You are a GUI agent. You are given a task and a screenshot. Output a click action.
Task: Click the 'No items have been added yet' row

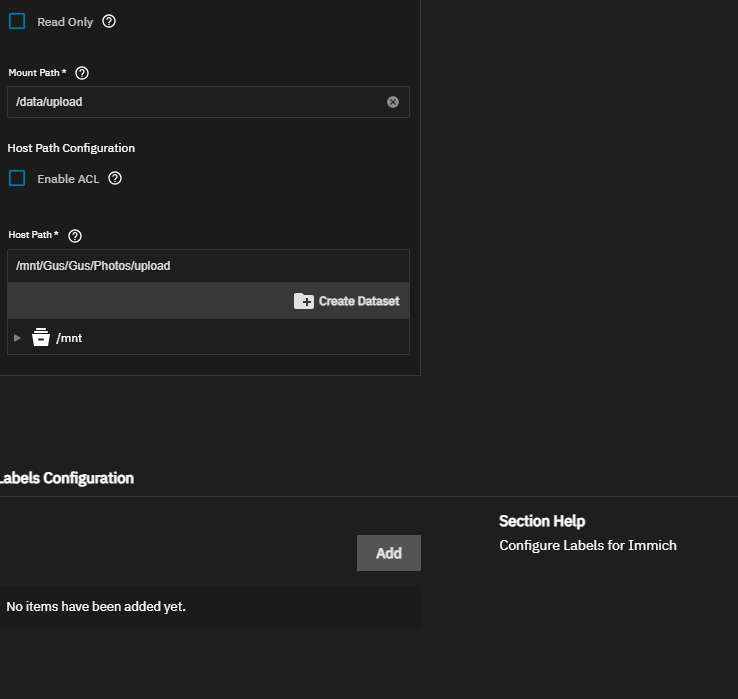pos(96,606)
